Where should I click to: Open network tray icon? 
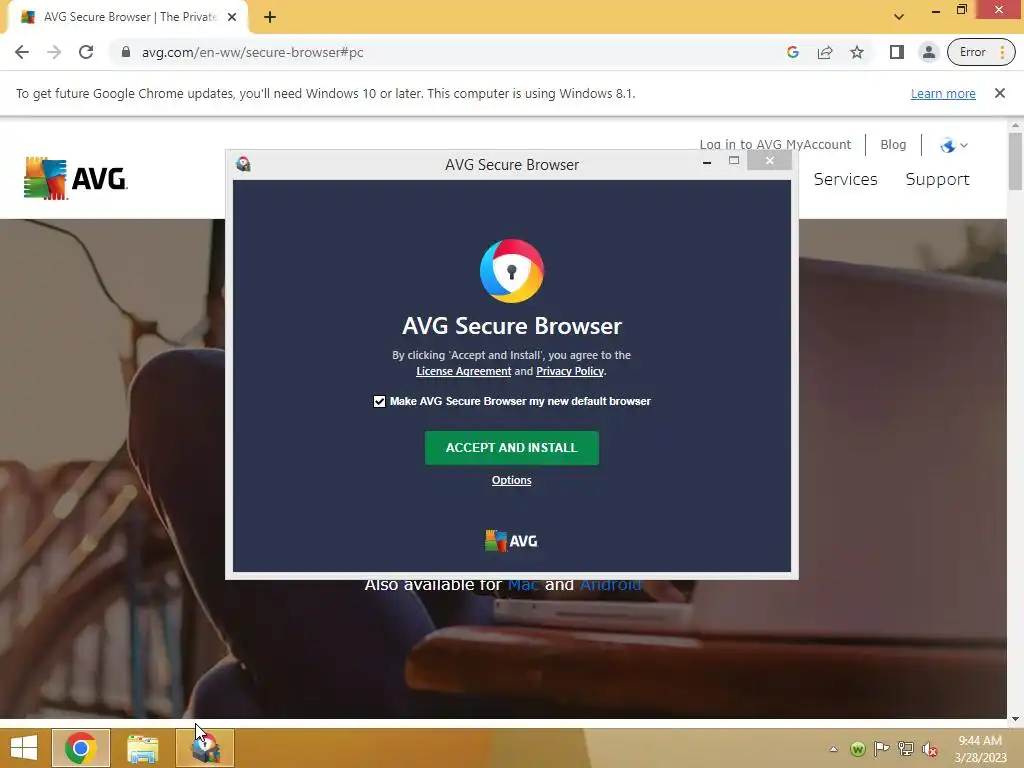pos(906,749)
